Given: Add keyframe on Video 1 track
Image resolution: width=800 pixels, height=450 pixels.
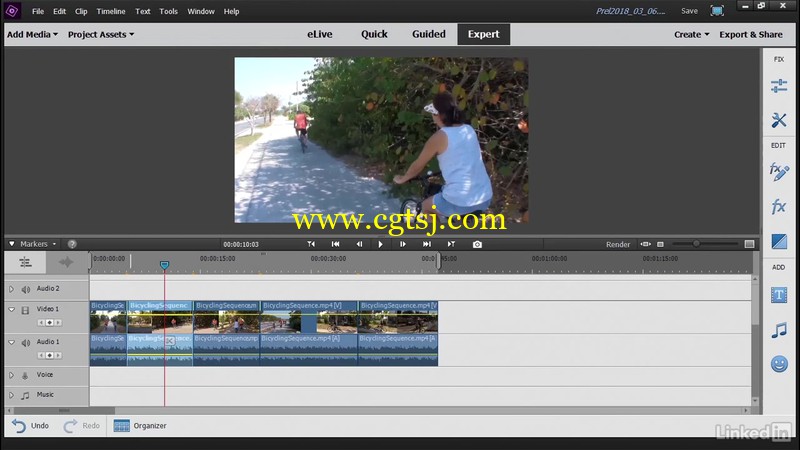Looking at the screenshot, I should 49,322.
